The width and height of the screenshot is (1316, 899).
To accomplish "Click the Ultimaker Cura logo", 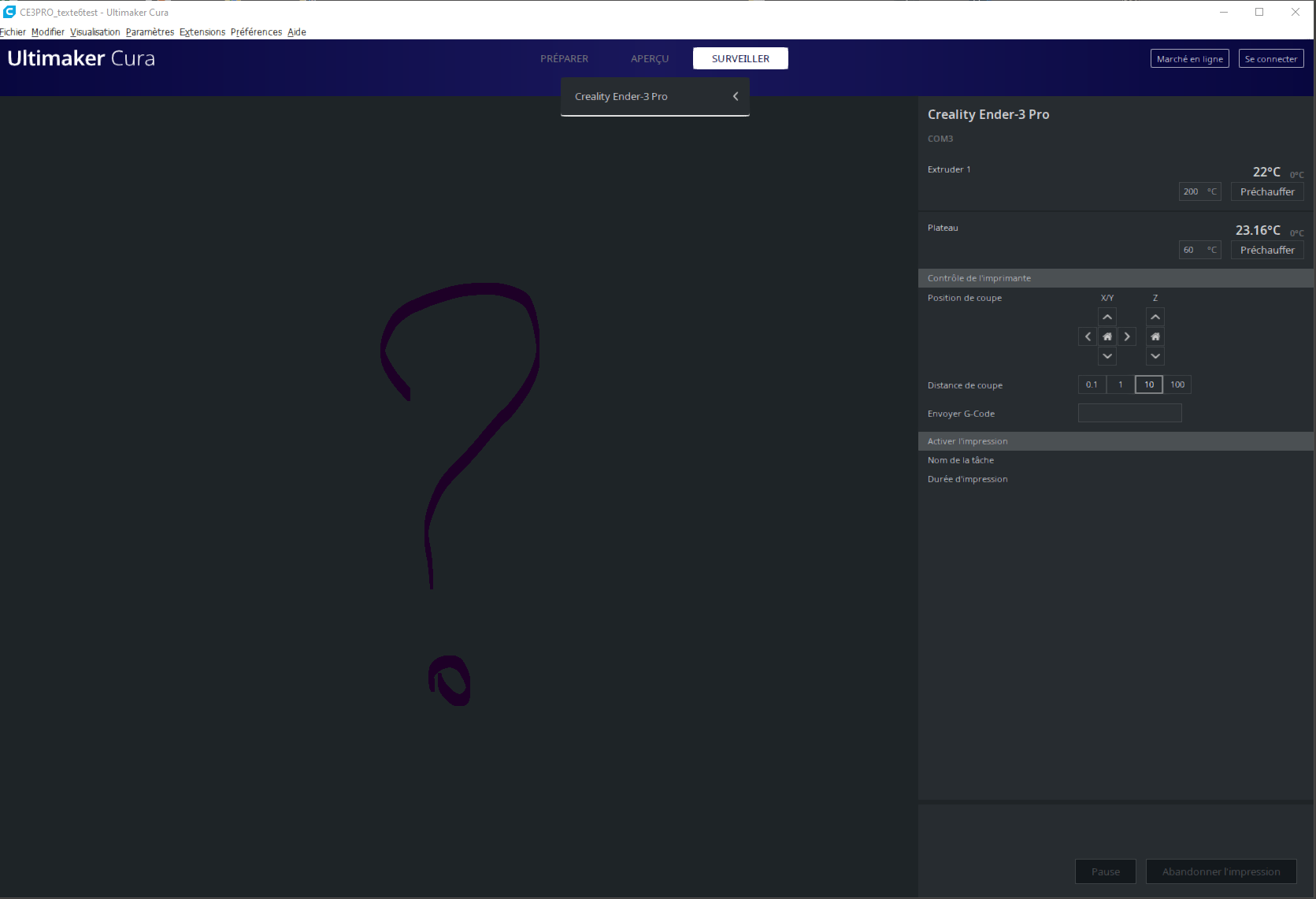I will 81,58.
